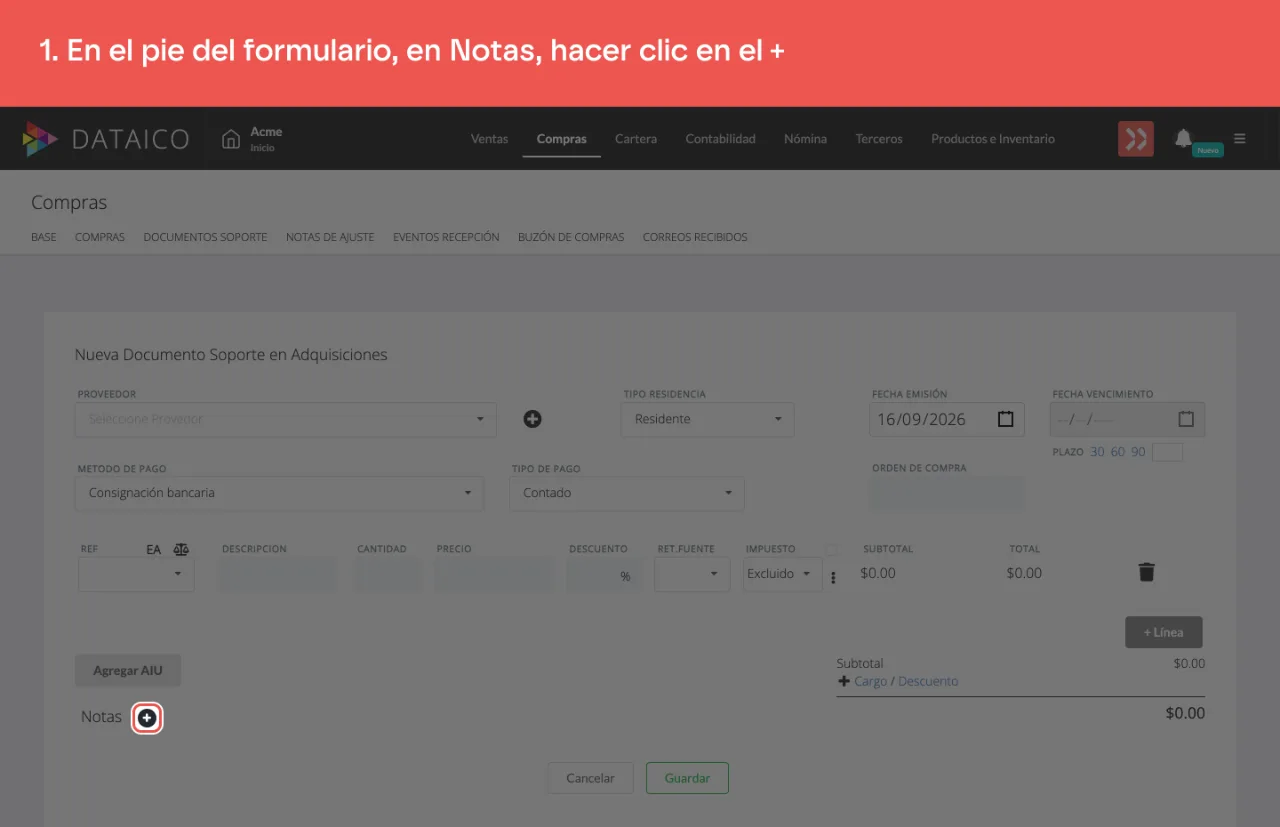The width and height of the screenshot is (1280, 827).
Task: Select the Terceros menu
Action: pos(879,139)
